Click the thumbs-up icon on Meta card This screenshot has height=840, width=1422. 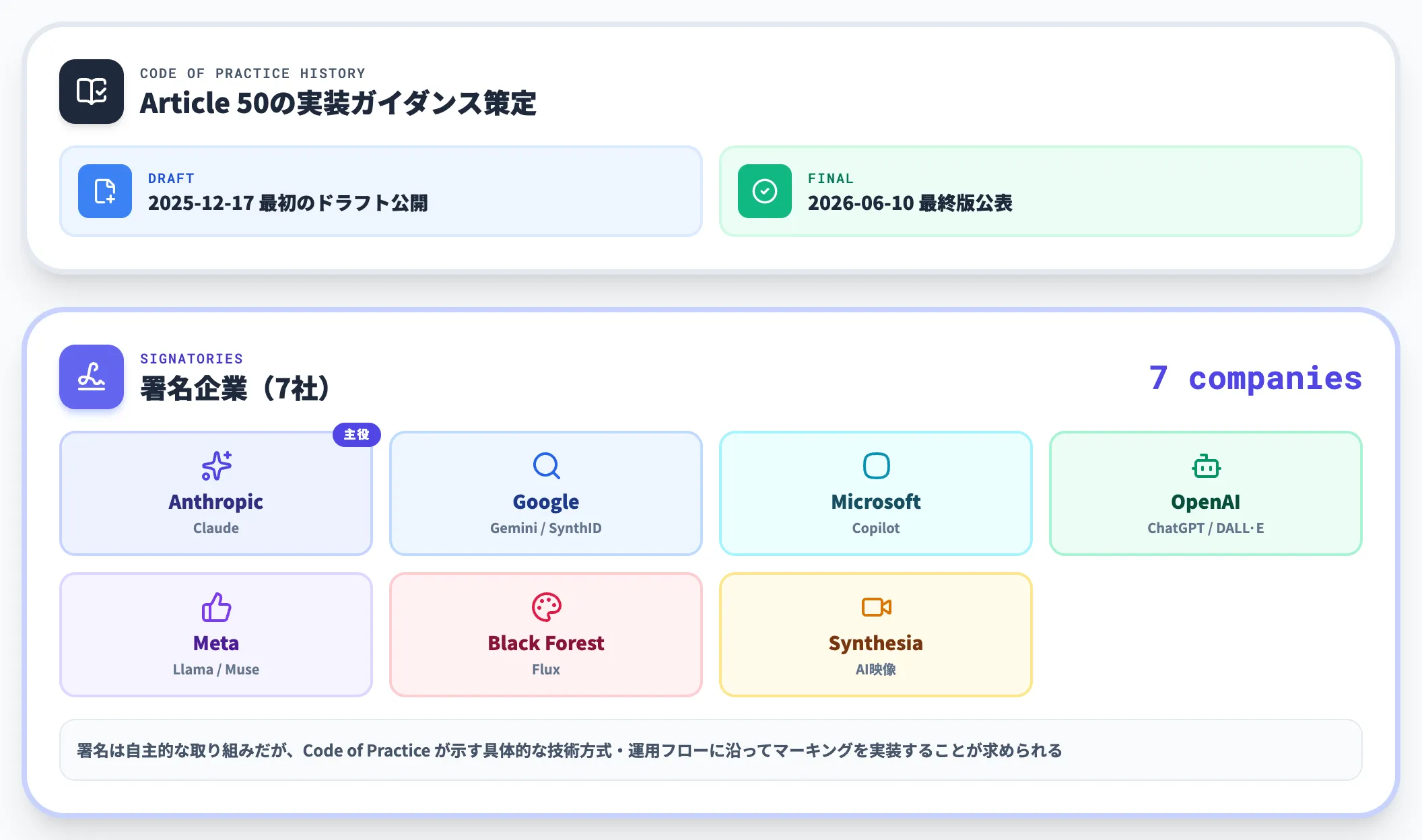pos(216,607)
